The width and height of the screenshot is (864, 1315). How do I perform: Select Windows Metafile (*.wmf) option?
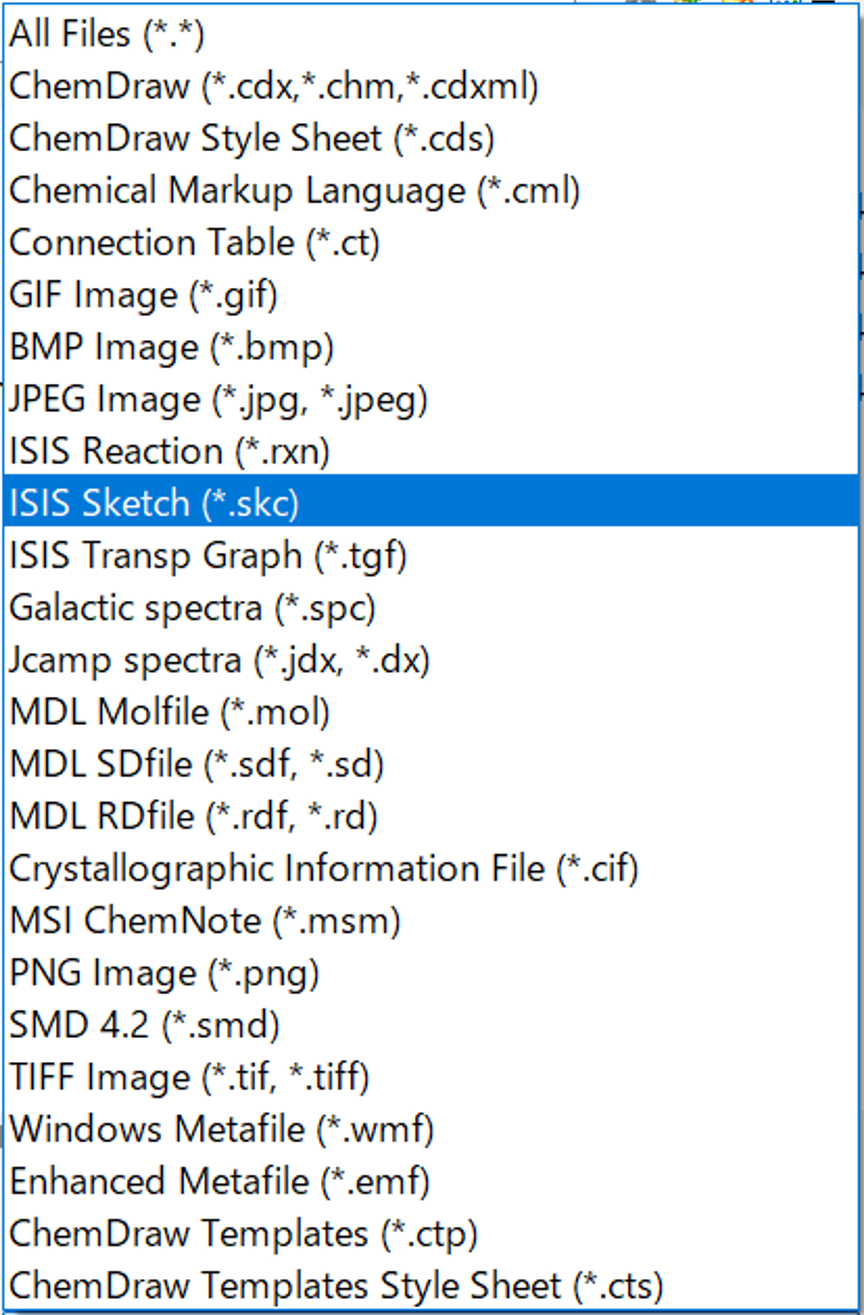click(222, 1129)
